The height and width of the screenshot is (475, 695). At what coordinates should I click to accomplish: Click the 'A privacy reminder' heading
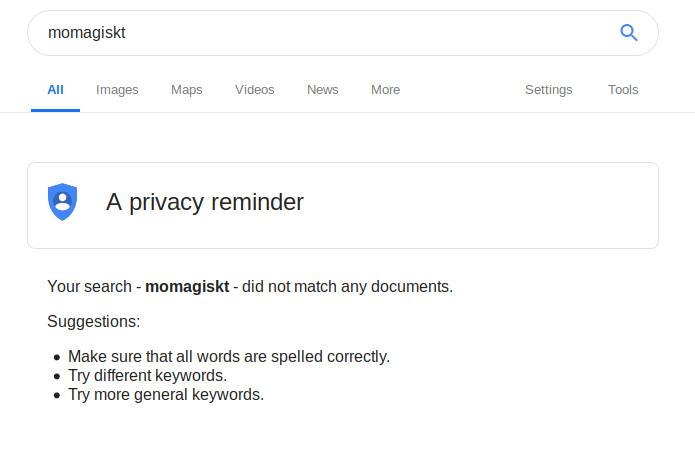click(204, 203)
